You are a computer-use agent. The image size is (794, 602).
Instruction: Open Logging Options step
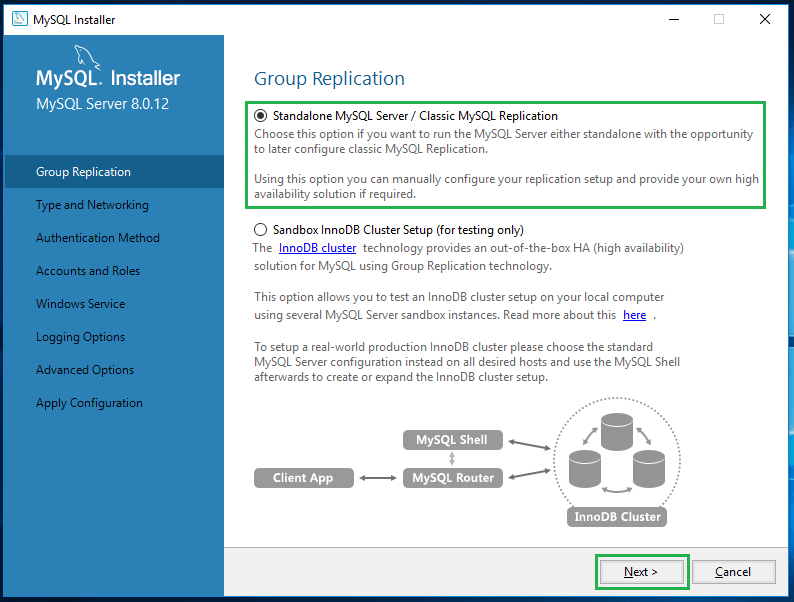(81, 337)
